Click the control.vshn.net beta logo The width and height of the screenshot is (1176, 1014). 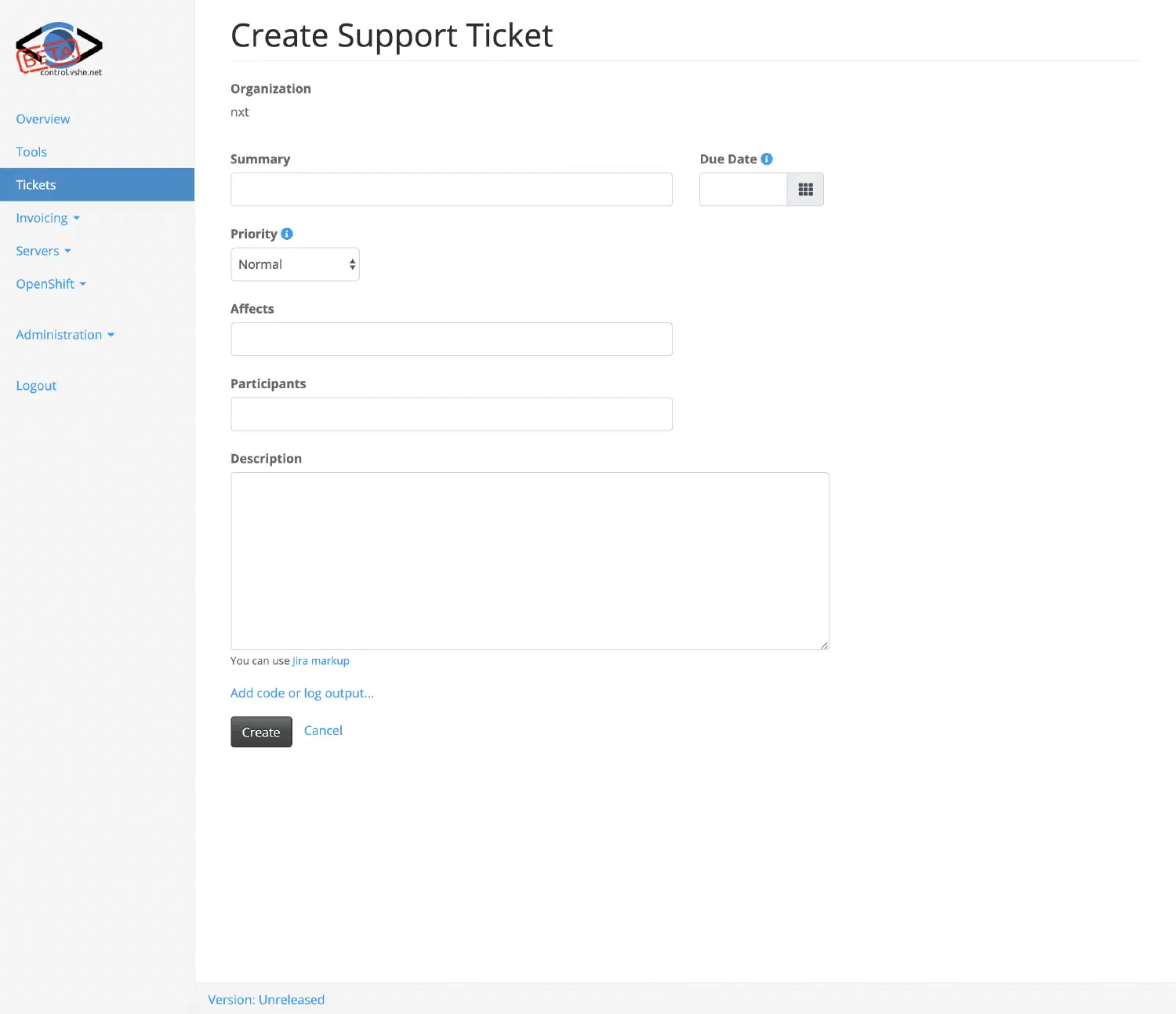[59, 49]
